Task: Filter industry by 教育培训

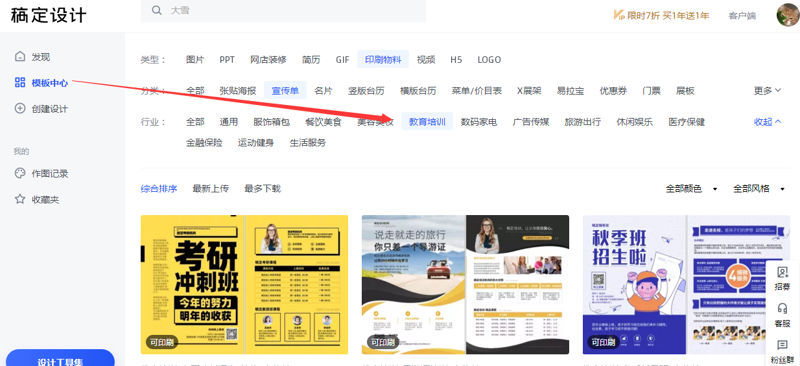Action: (427, 122)
